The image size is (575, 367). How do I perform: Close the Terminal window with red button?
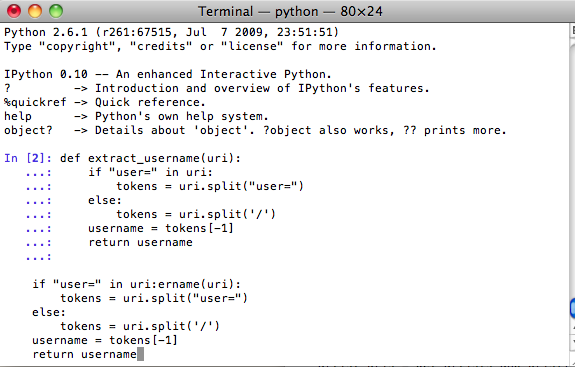pos(14,11)
